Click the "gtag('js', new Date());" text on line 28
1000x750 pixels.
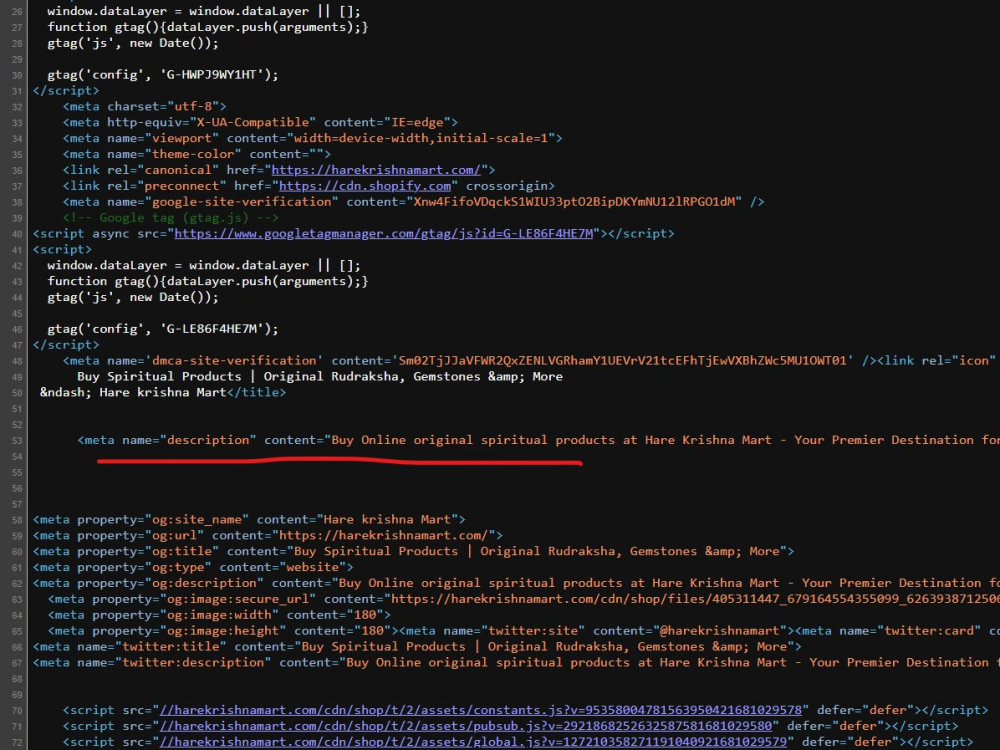click(x=133, y=43)
